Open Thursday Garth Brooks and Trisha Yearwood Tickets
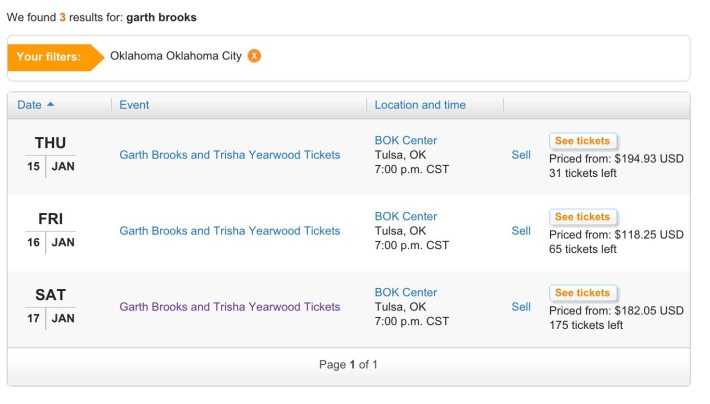This screenshot has width=710, height=404. tap(230, 155)
